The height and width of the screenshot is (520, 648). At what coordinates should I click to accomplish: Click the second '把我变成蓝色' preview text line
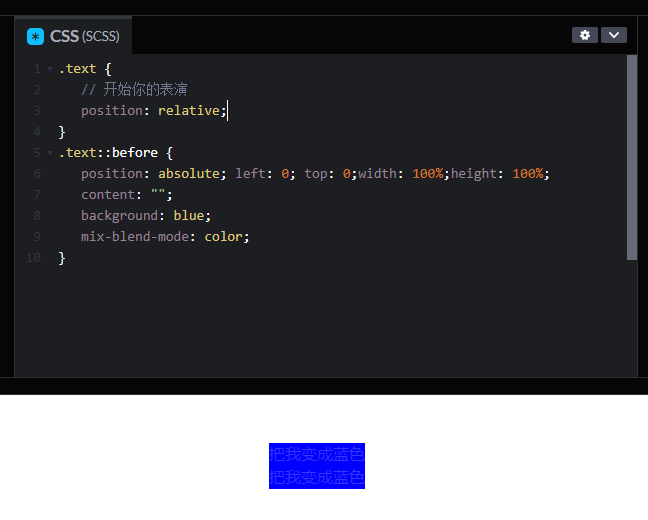[x=316, y=477]
